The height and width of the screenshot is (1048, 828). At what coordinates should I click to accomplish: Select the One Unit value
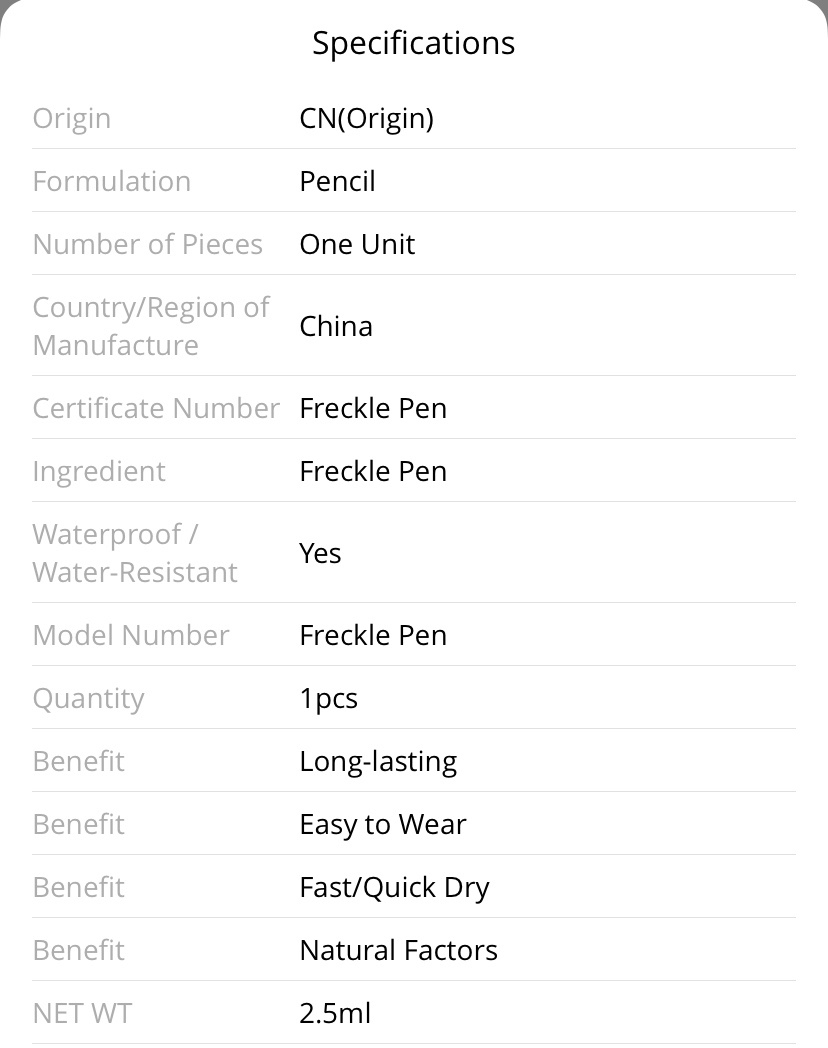tap(357, 244)
